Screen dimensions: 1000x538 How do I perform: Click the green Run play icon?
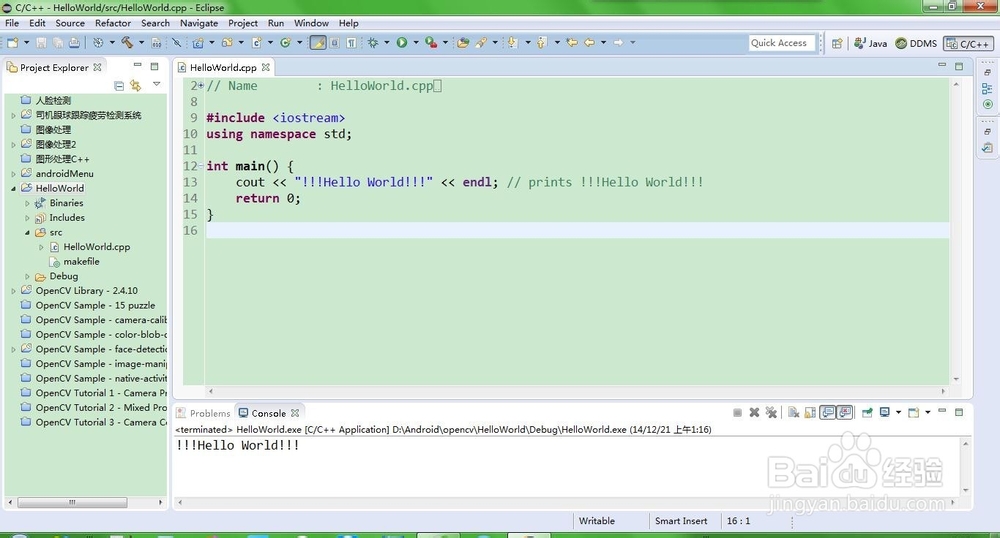[x=402, y=43]
